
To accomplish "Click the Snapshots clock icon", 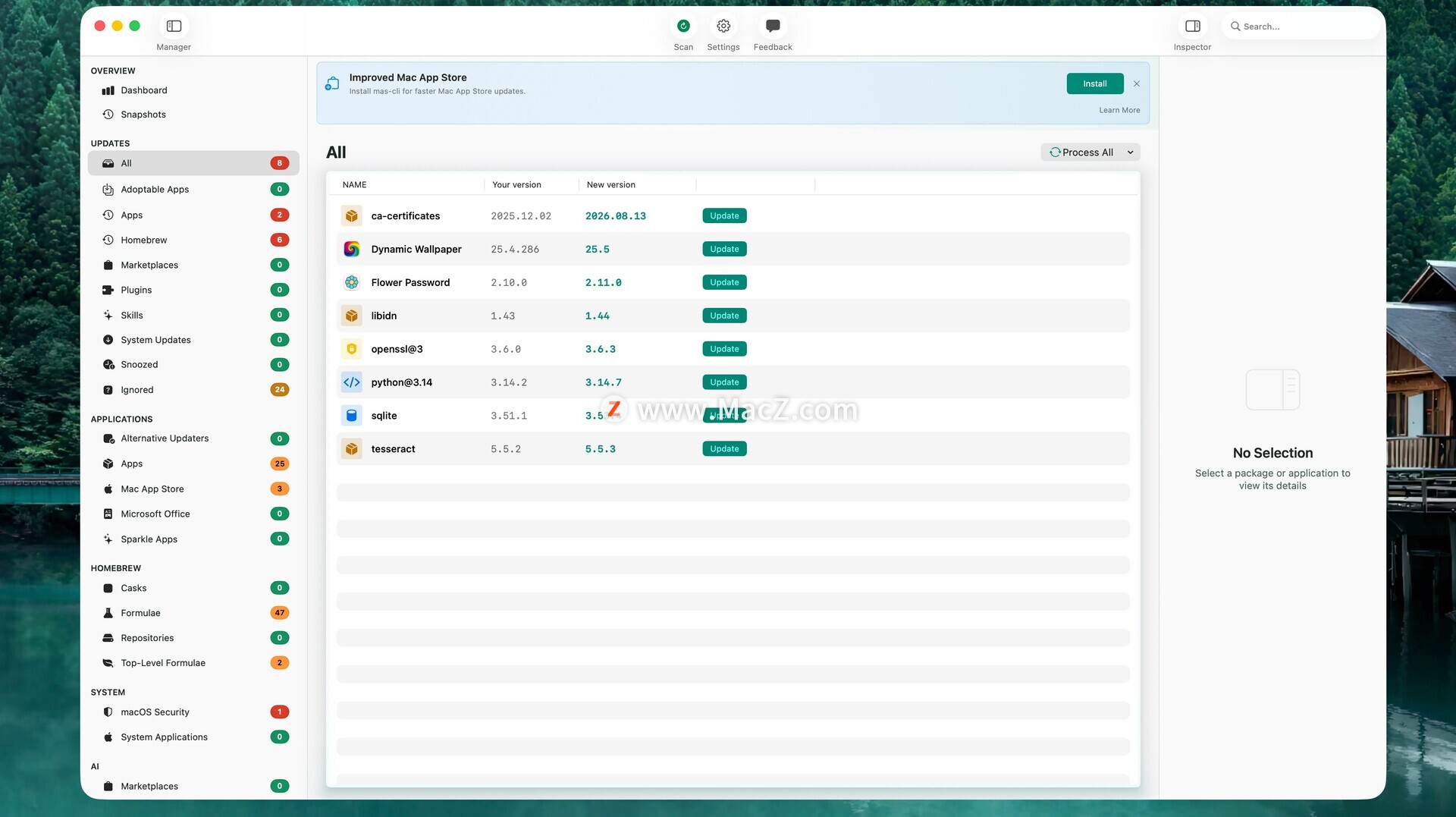I will 108,115.
